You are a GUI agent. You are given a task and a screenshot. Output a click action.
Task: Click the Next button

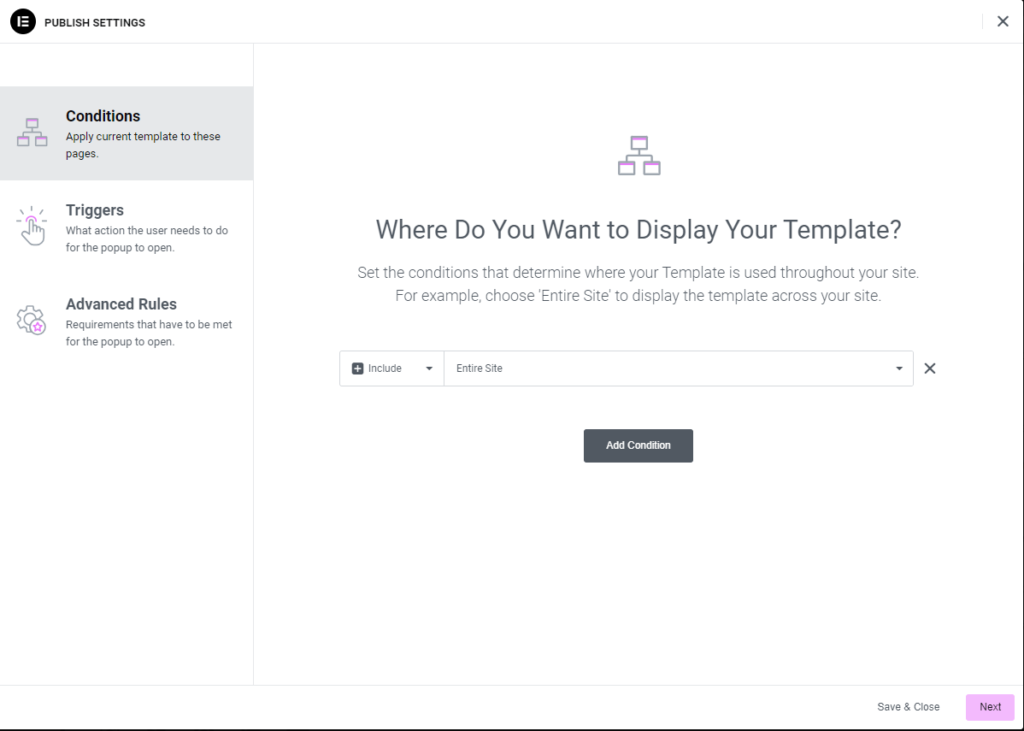990,707
